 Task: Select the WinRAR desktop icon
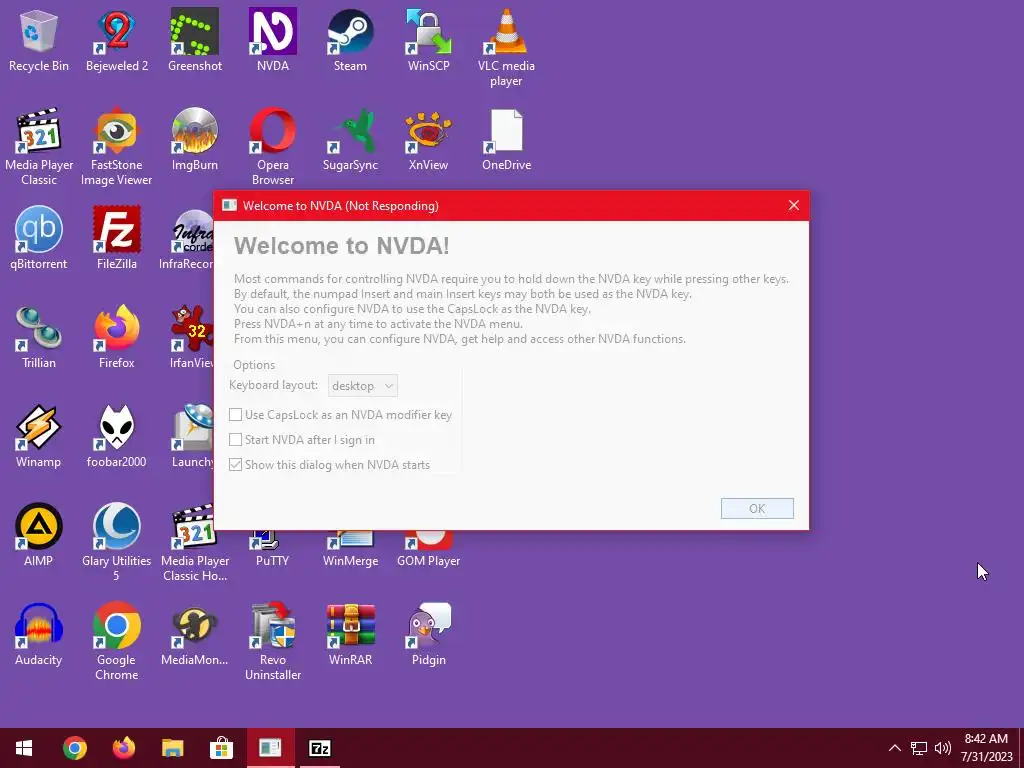click(x=351, y=634)
